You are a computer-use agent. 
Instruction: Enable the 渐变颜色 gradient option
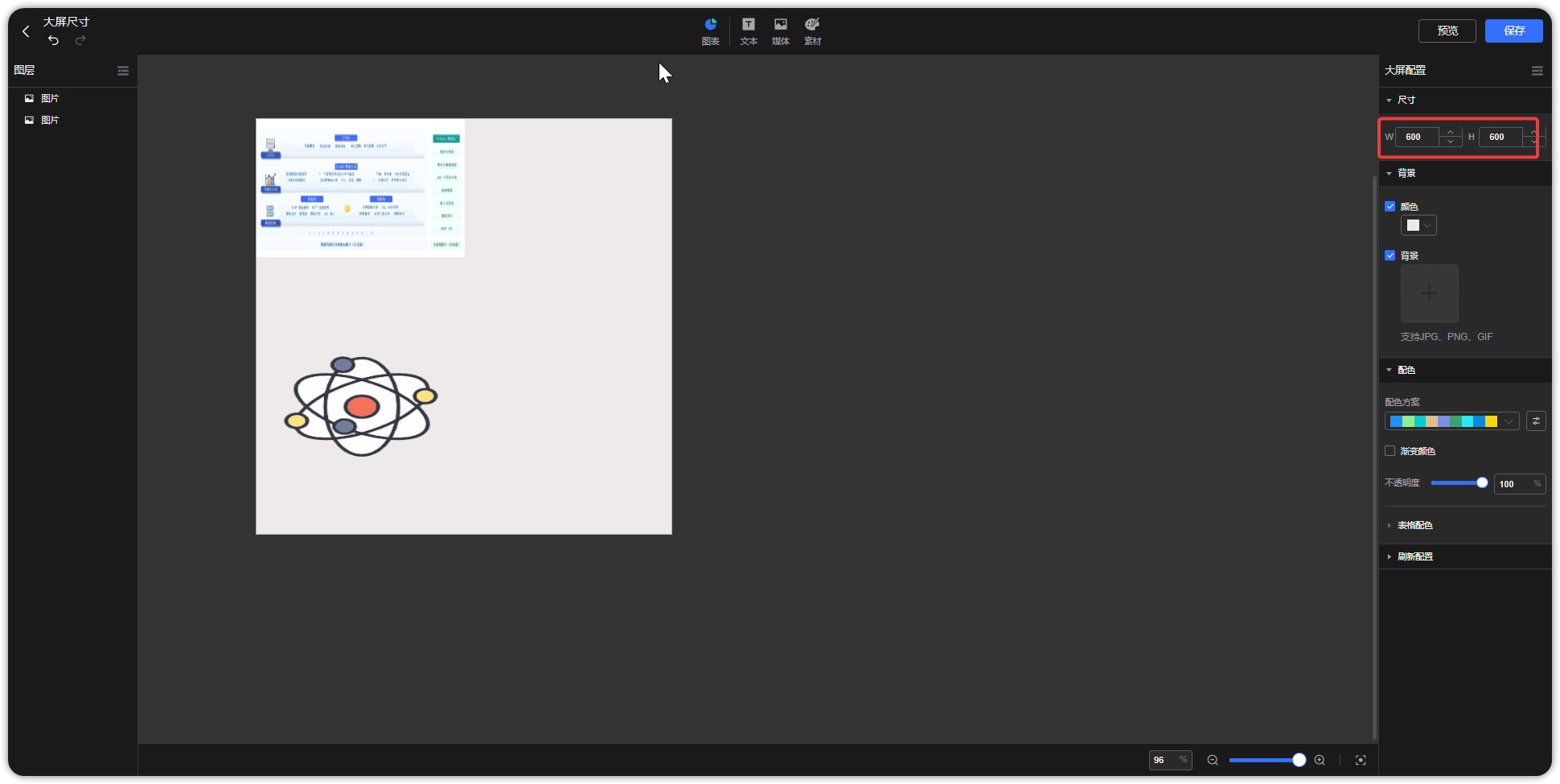tap(1390, 450)
